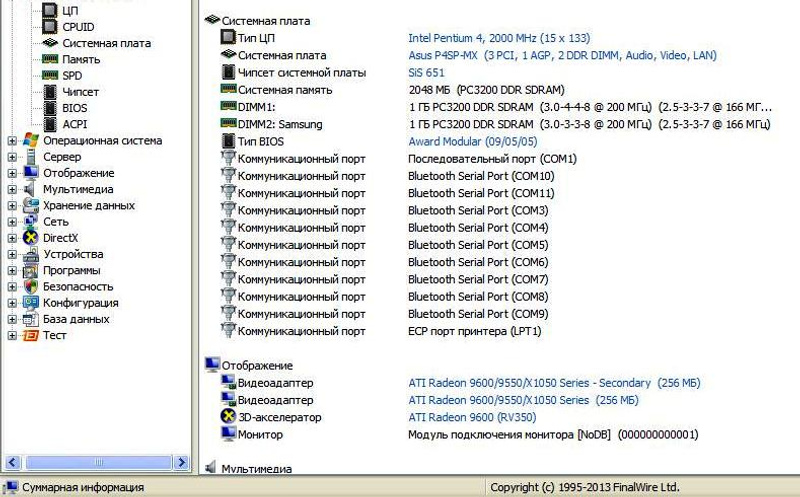Click the Тест icon in the sidebar
The width and height of the screenshot is (800, 497).
30,335
